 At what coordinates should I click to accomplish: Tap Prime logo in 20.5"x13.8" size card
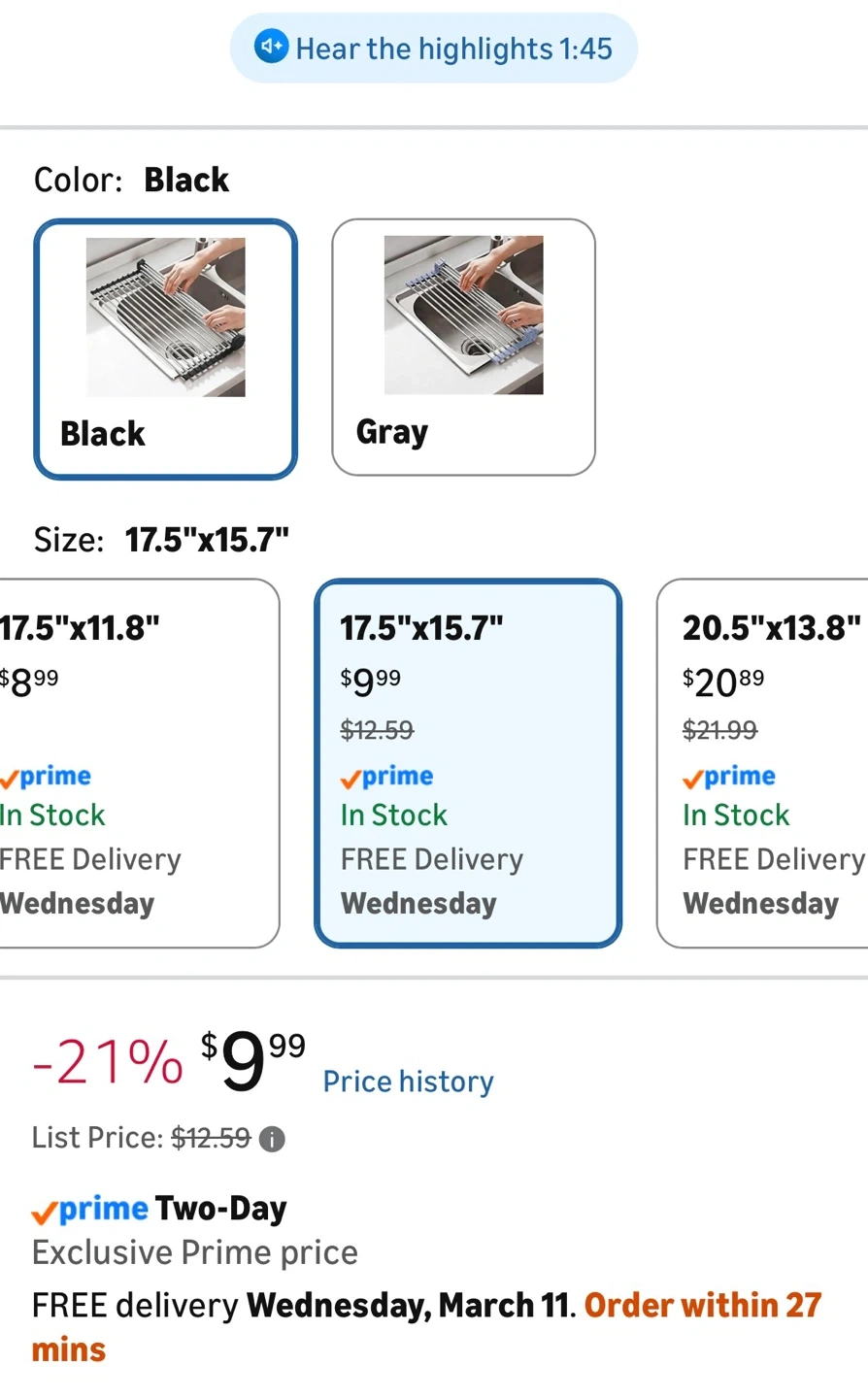click(729, 777)
